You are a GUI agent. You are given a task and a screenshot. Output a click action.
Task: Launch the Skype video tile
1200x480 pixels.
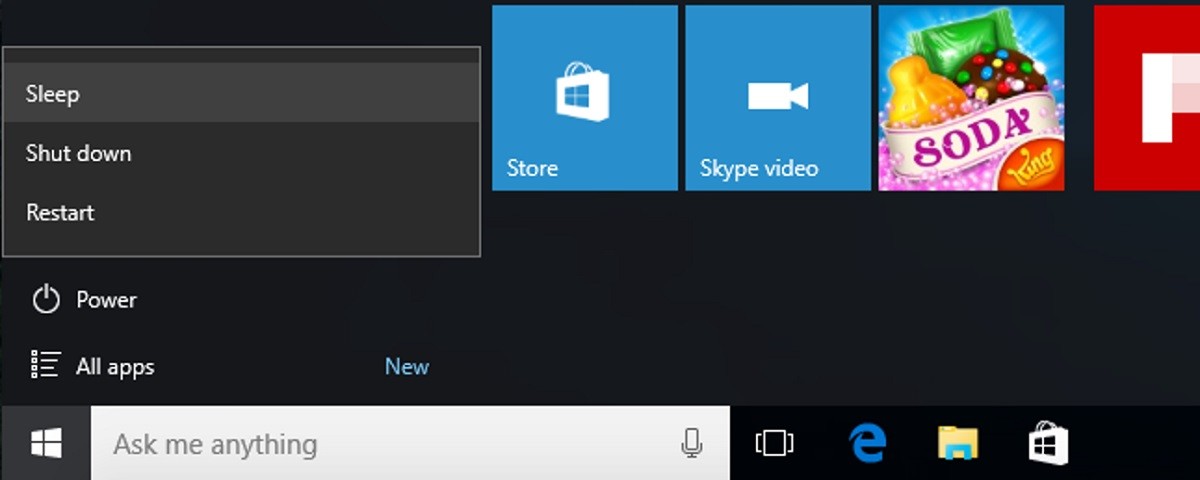click(x=778, y=97)
